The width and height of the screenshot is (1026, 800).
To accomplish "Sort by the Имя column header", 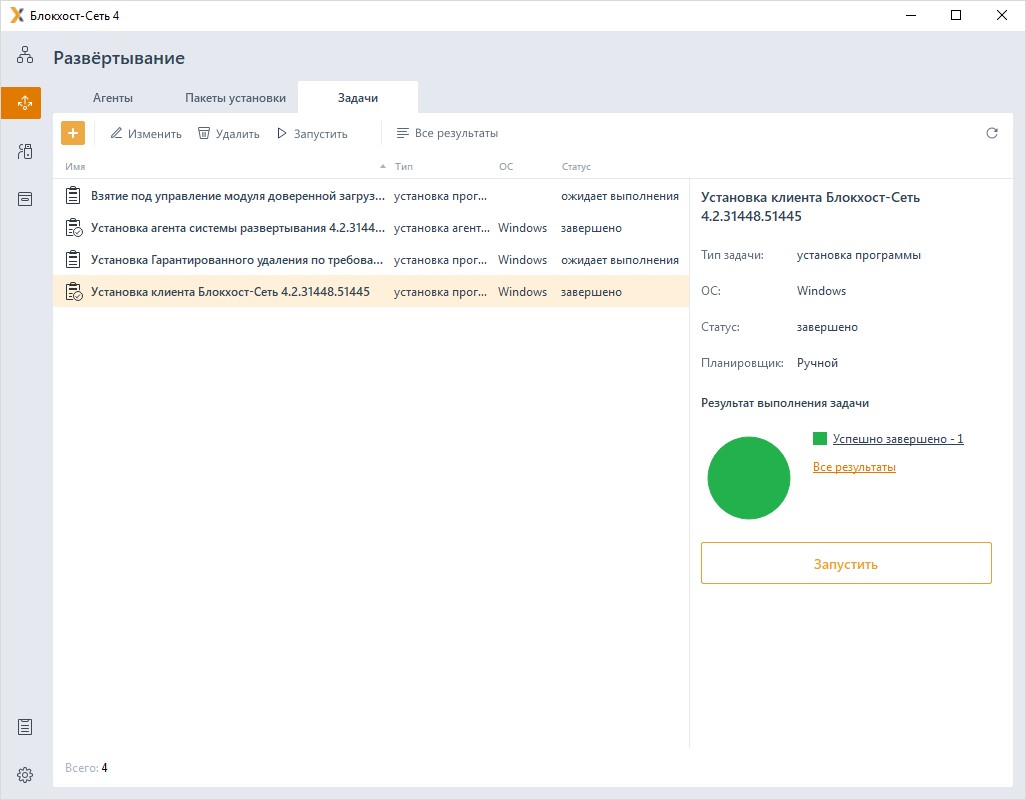I will [x=75, y=167].
